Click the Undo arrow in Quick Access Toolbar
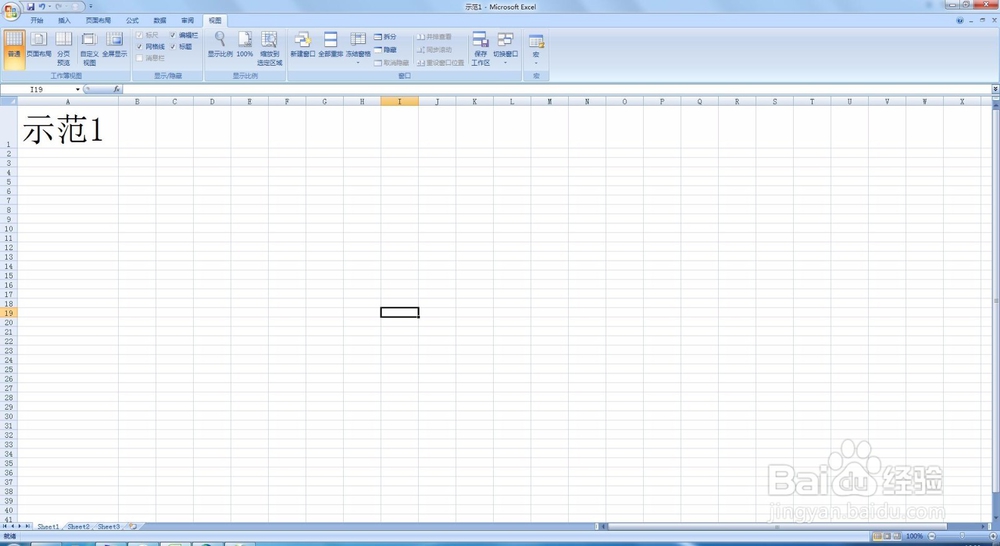1000x546 pixels. tap(41, 6)
